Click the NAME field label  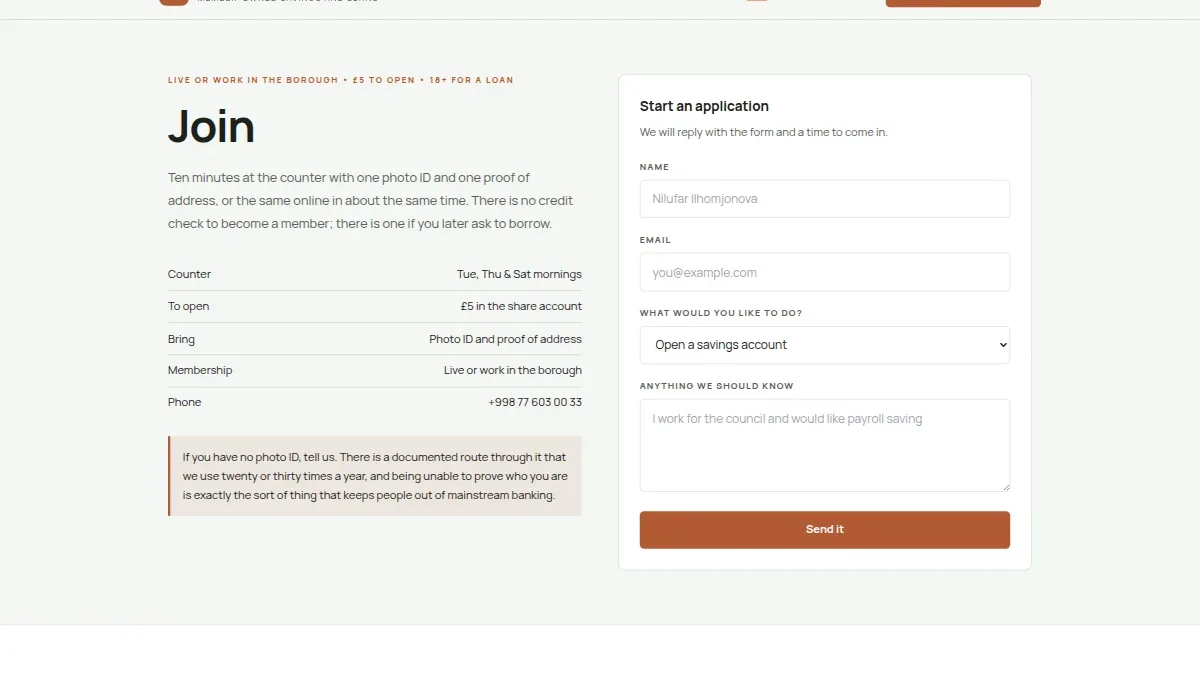coord(654,167)
